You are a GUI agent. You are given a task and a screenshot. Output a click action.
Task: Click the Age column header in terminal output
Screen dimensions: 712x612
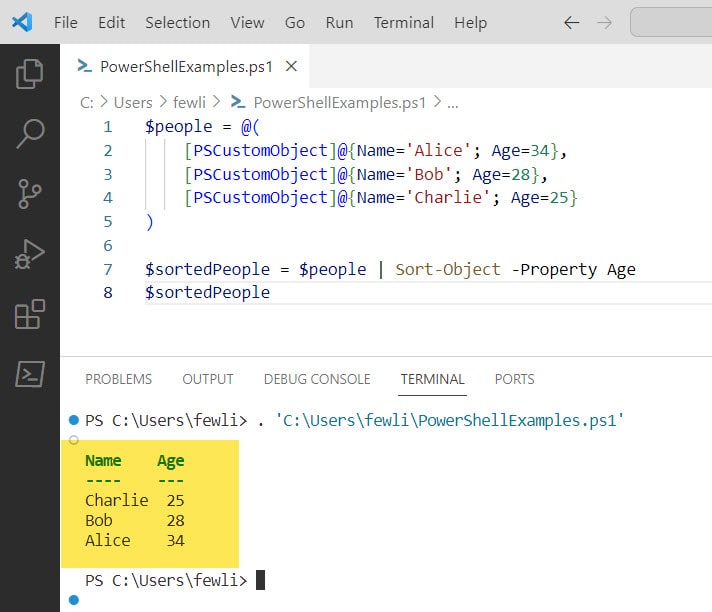click(x=171, y=461)
